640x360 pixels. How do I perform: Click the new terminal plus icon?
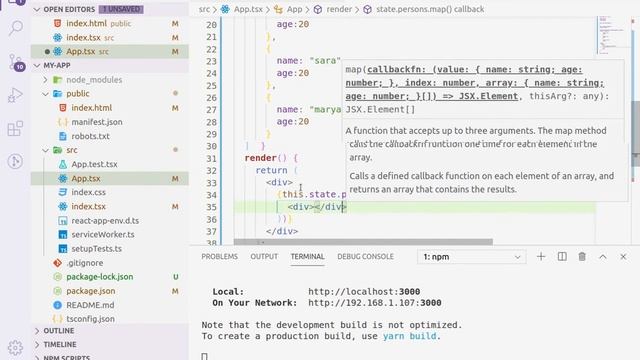[x=541, y=257]
